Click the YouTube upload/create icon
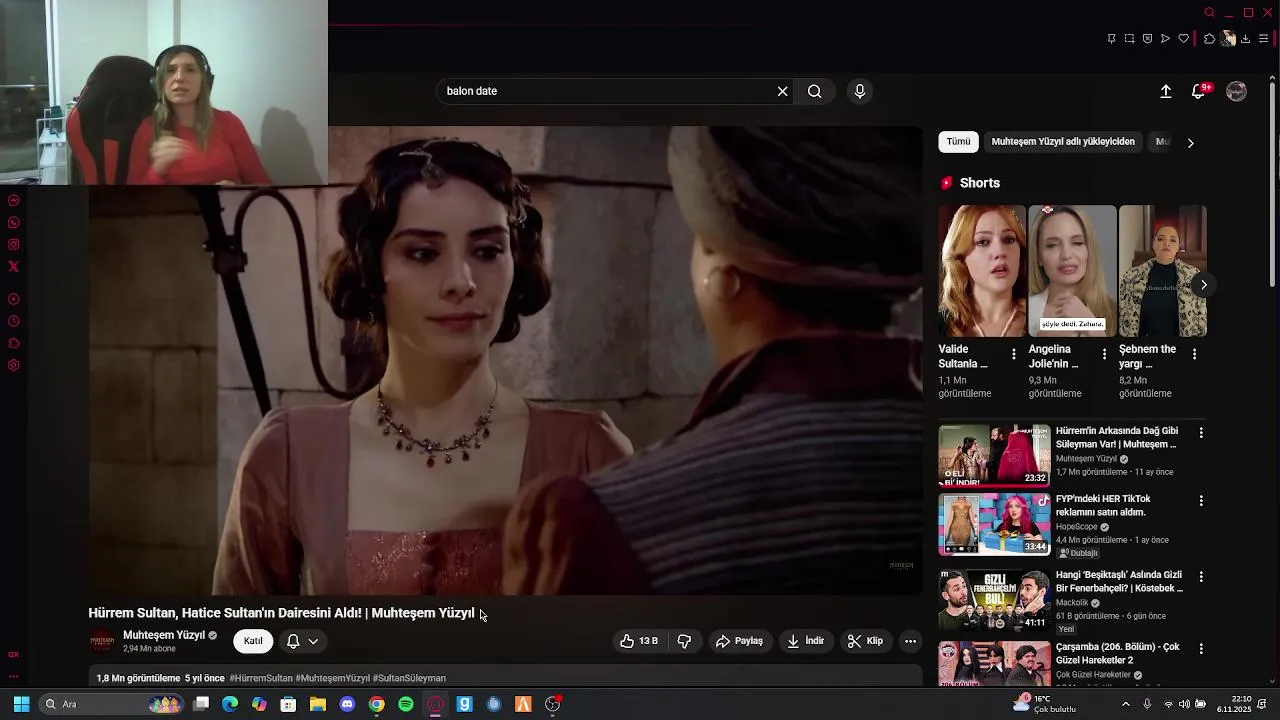This screenshot has width=1280, height=720. click(1166, 91)
